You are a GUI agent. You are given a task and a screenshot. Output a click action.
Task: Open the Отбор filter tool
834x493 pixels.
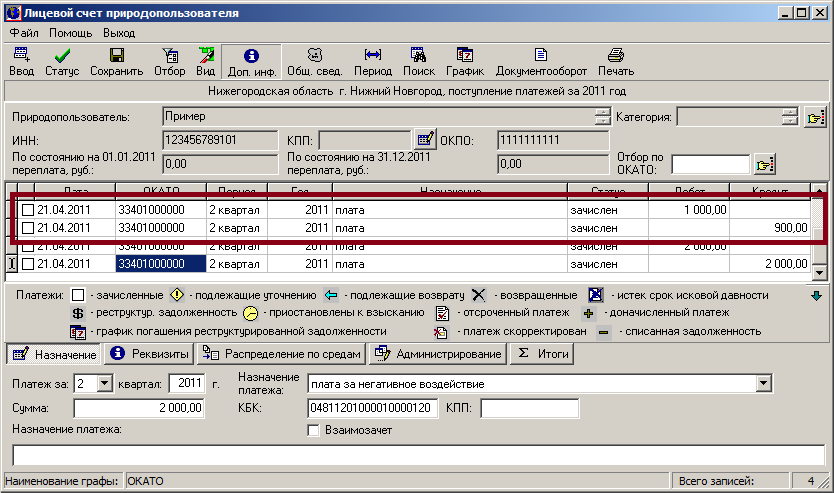[x=170, y=62]
